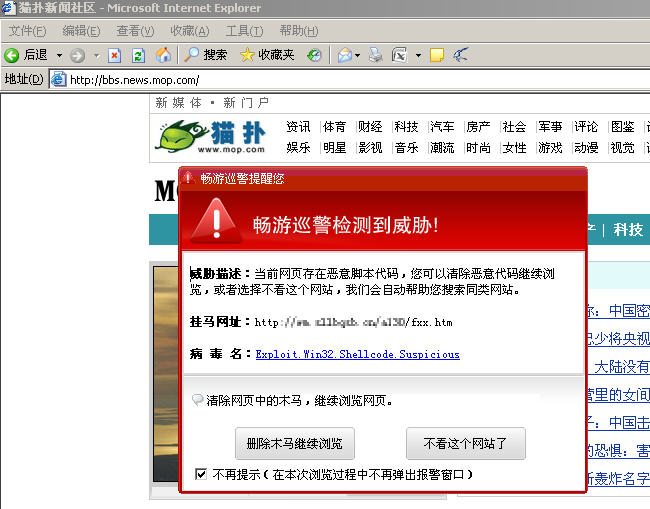This screenshot has width=650, height=509.
Task: Click the Mail envelope icon
Action: click(x=344, y=55)
